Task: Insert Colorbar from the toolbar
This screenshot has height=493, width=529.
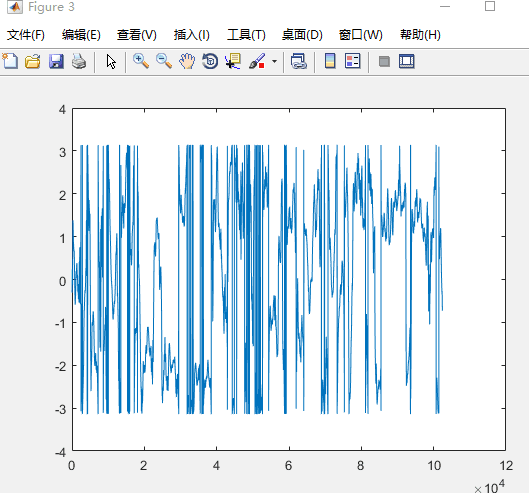Action: coord(330,61)
